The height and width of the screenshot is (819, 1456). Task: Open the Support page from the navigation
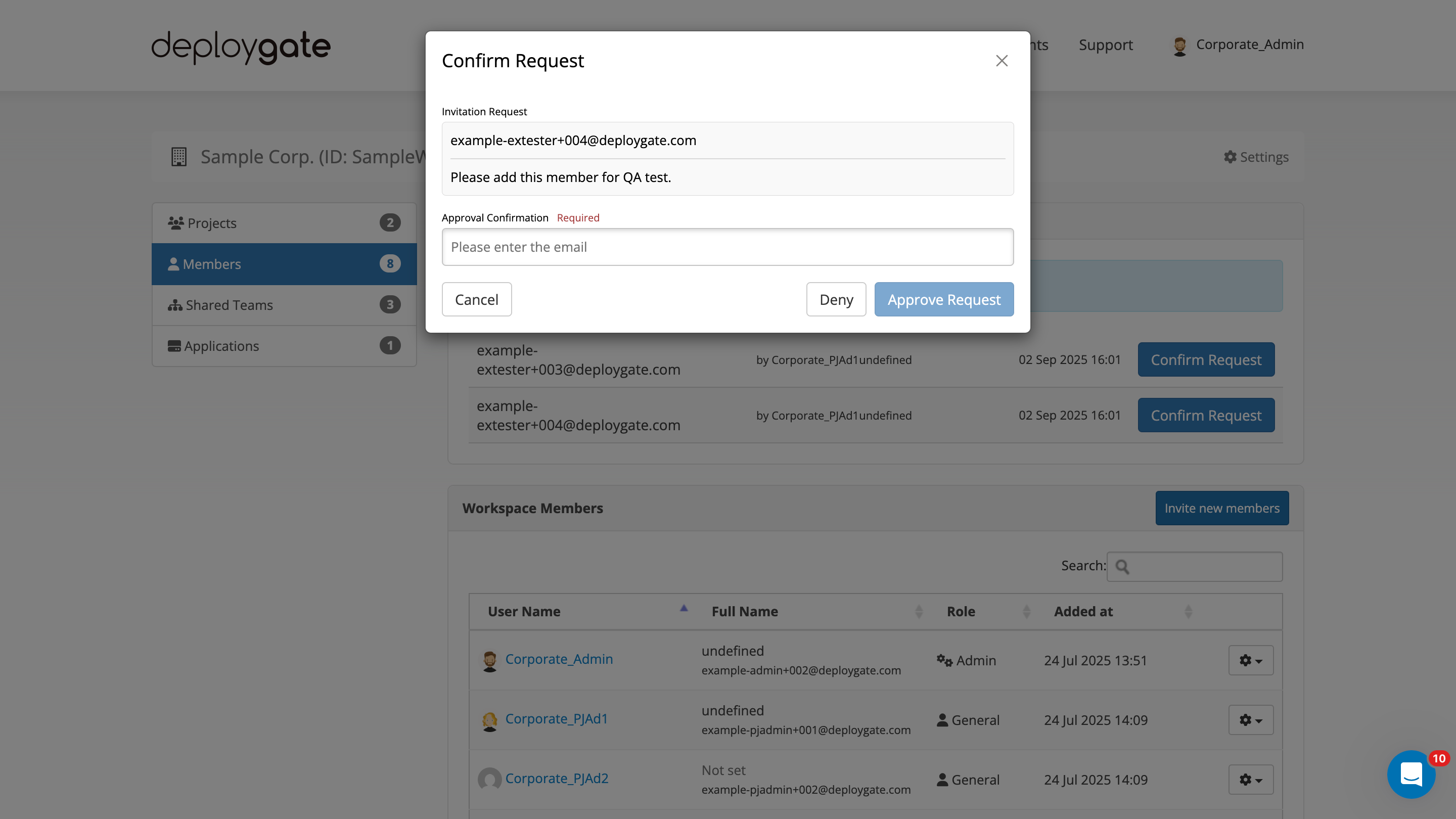pos(1106,44)
